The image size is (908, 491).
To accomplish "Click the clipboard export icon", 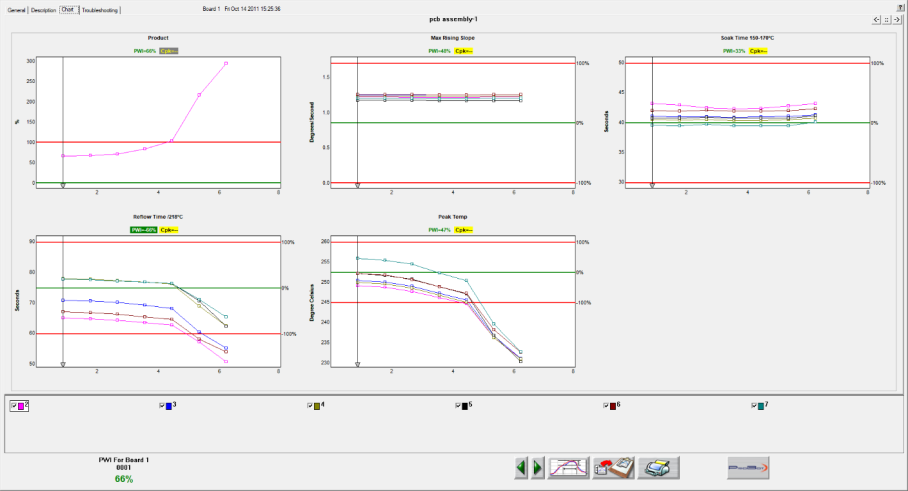I will coord(612,467).
